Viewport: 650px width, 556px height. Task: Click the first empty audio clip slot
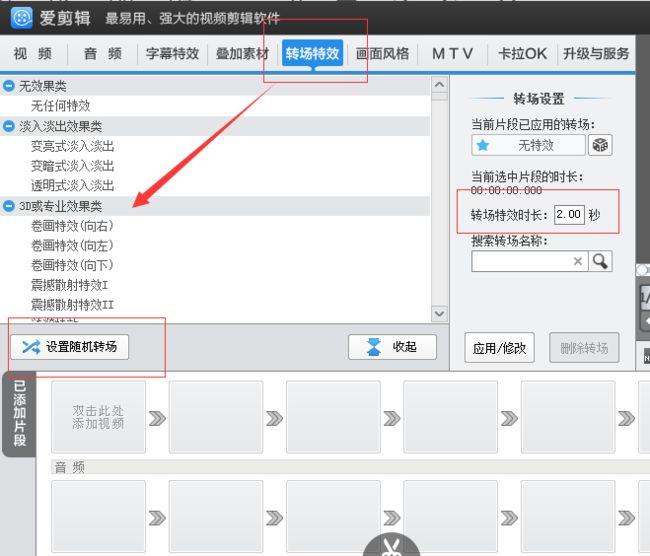[x=98, y=516]
